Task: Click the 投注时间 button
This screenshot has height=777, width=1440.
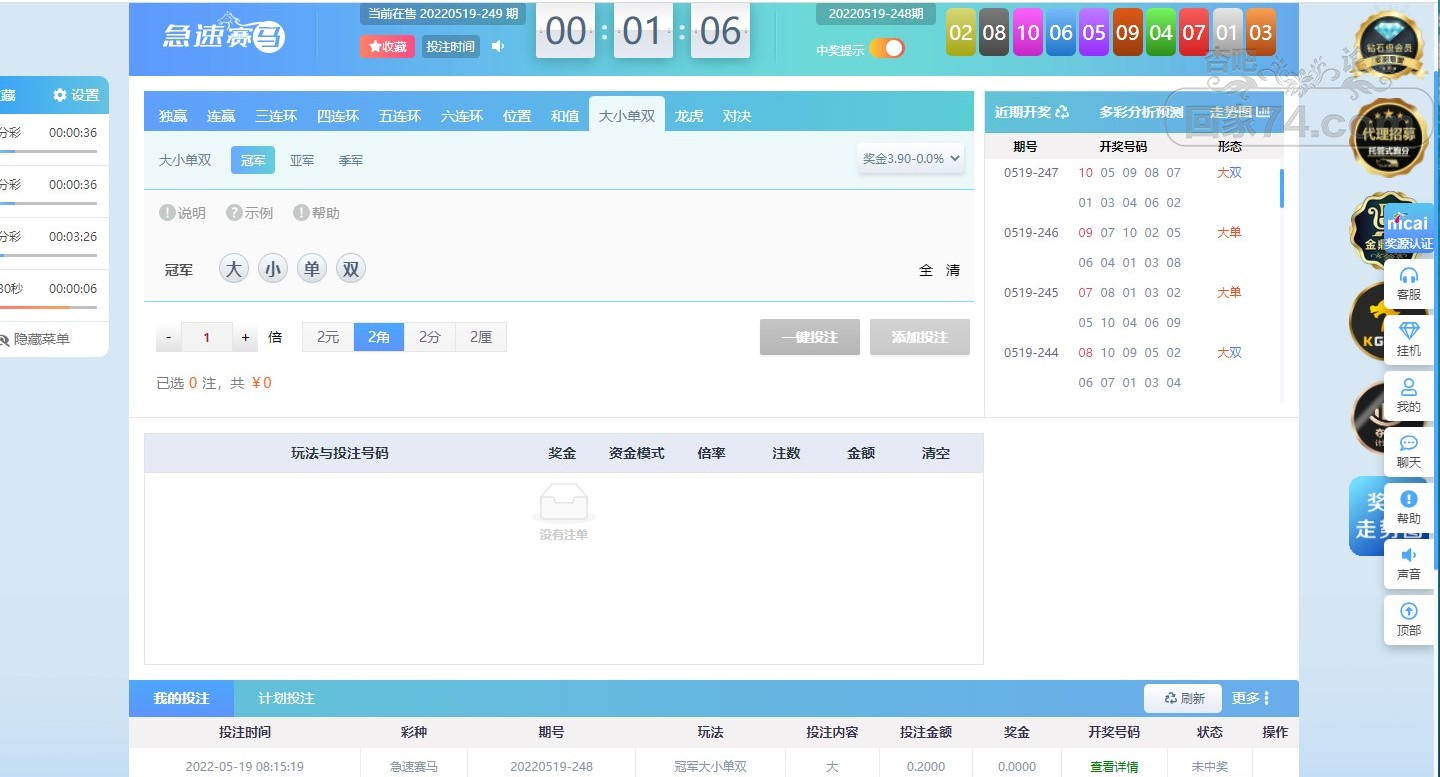Action: [450, 46]
